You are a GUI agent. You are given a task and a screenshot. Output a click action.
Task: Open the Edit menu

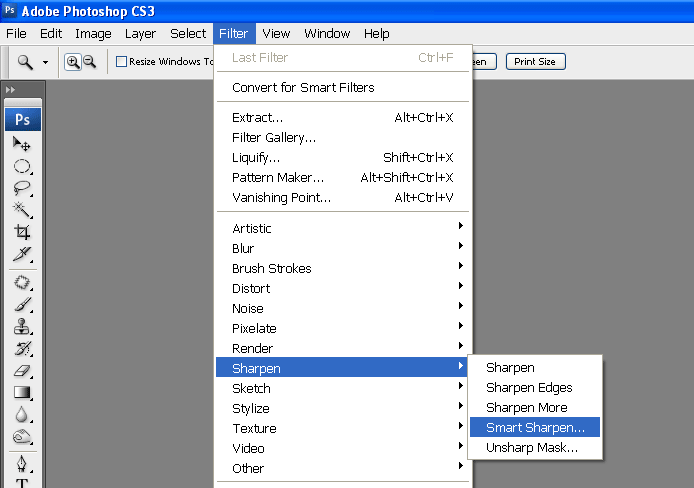51,34
